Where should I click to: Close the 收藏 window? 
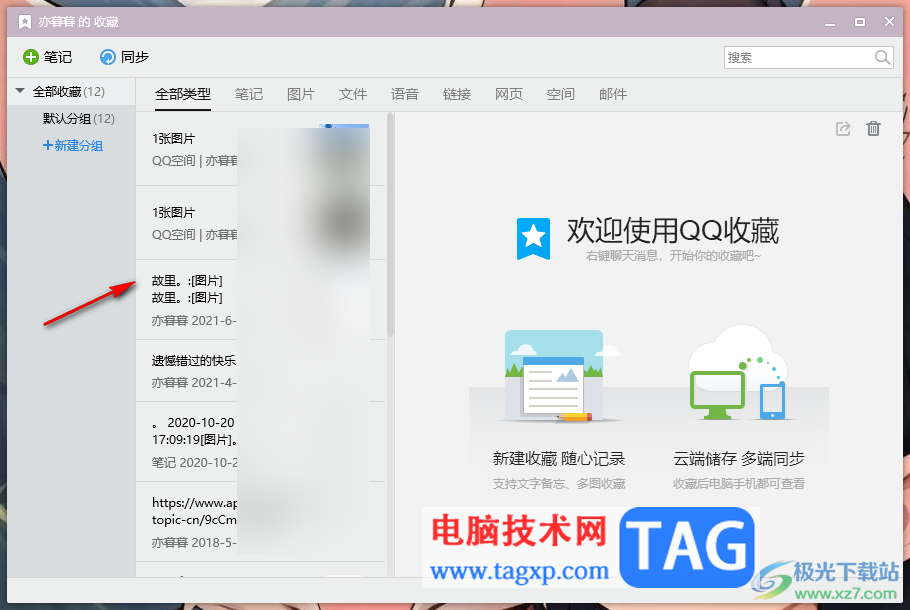(x=889, y=21)
